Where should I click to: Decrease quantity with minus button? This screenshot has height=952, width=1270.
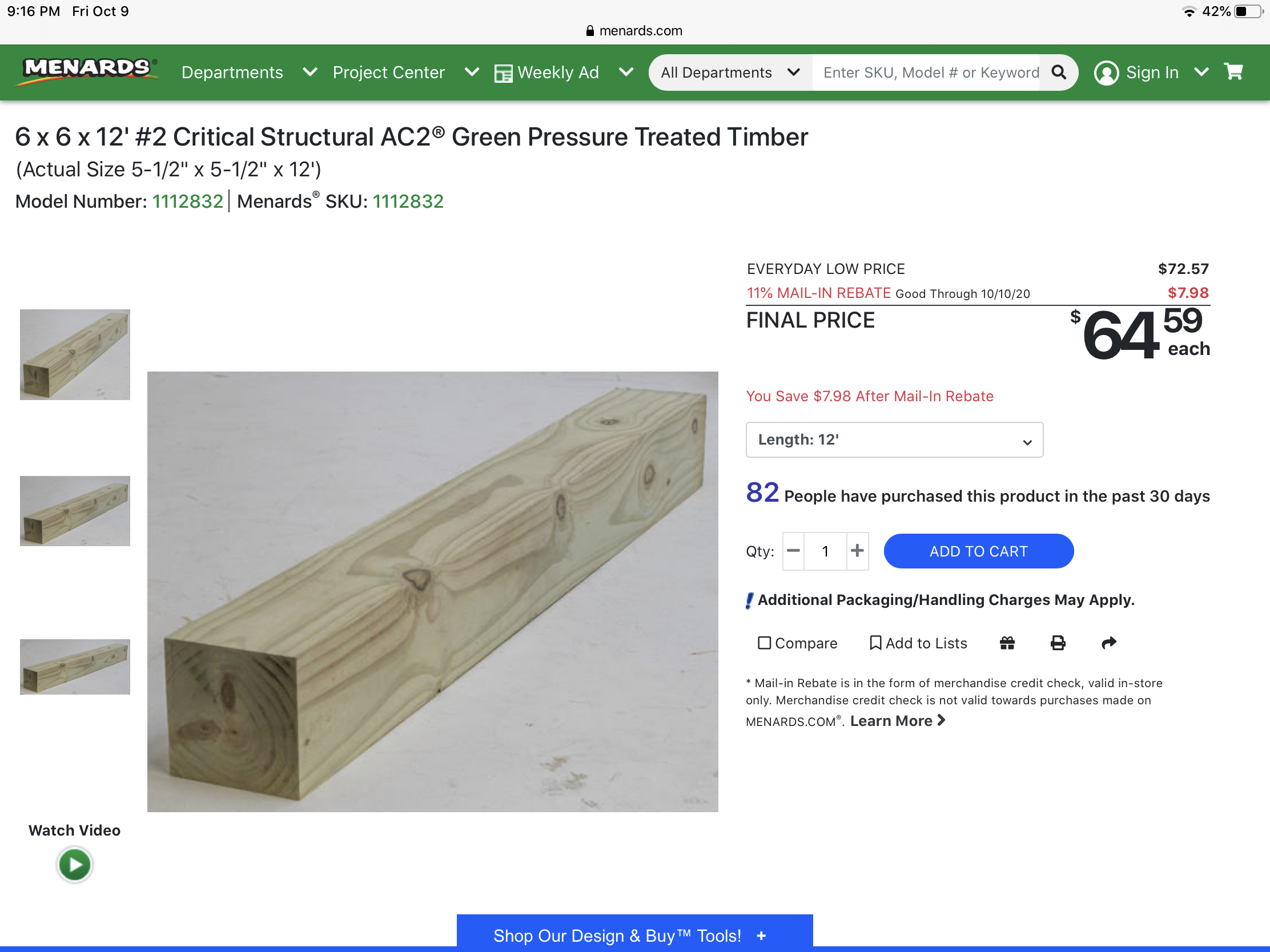click(x=793, y=551)
